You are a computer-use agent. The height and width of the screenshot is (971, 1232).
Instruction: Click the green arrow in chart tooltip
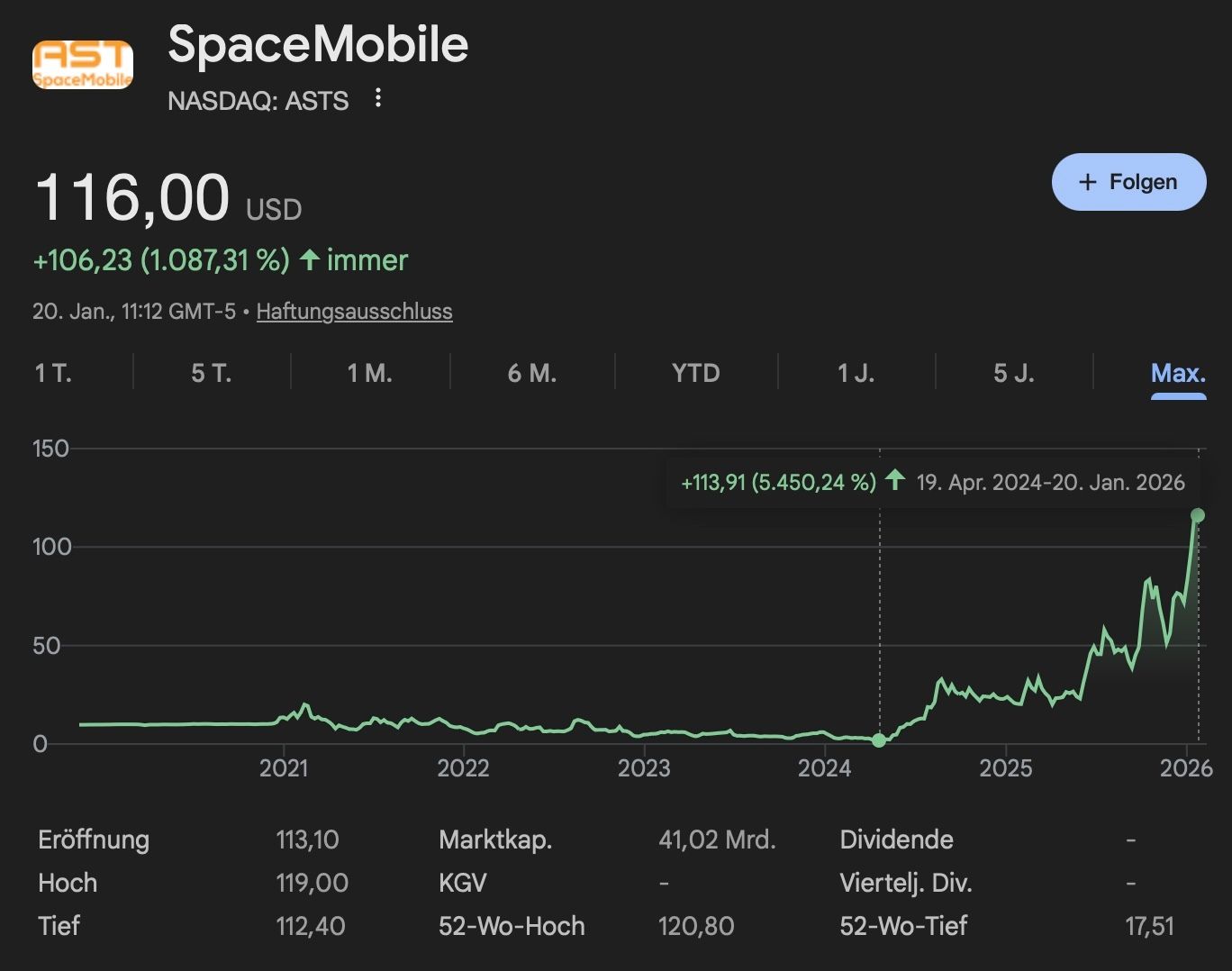pyautogui.click(x=894, y=480)
